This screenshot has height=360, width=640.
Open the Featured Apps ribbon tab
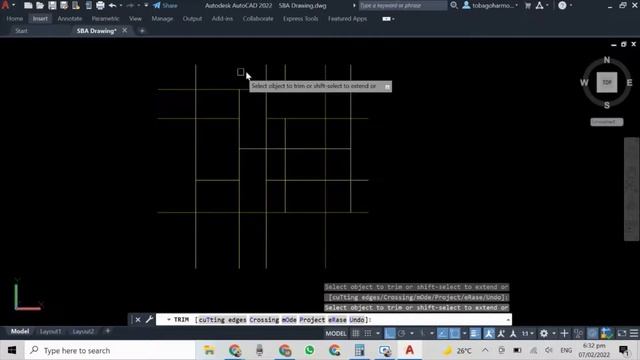[x=347, y=19]
